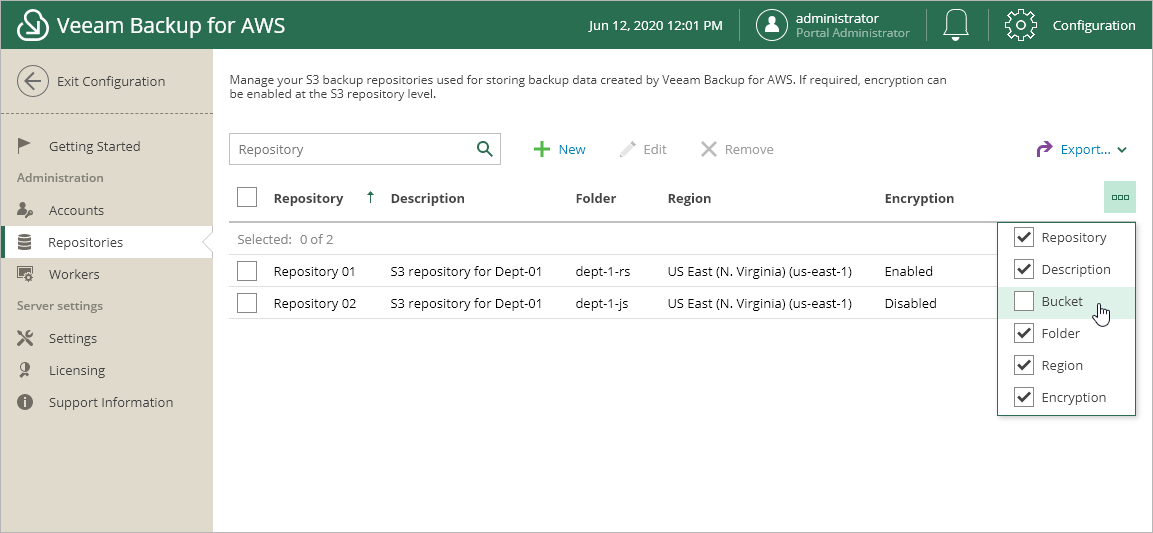The height and width of the screenshot is (533, 1153).
Task: Toggle the column chooser three-squares button
Action: click(x=1120, y=198)
